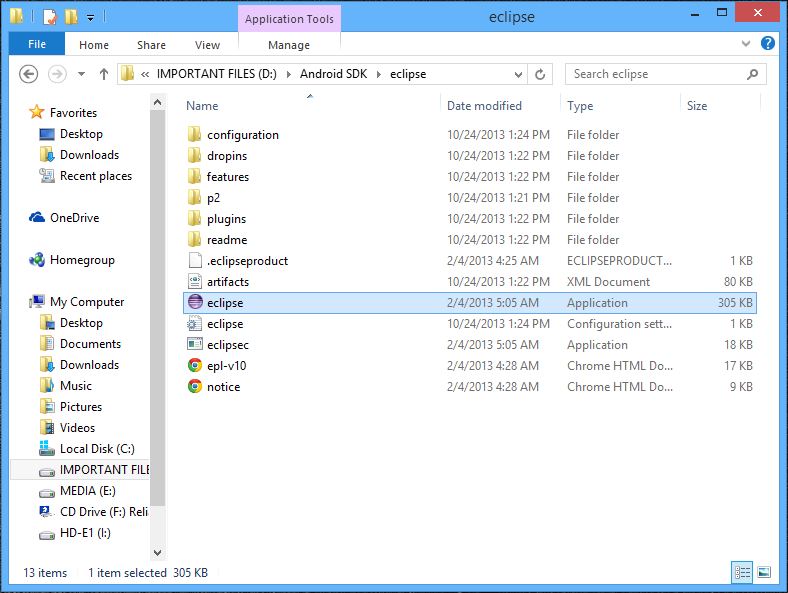Image resolution: width=788 pixels, height=593 pixels.
Task: Select the eclipse configuration settings file icon
Action: click(194, 324)
